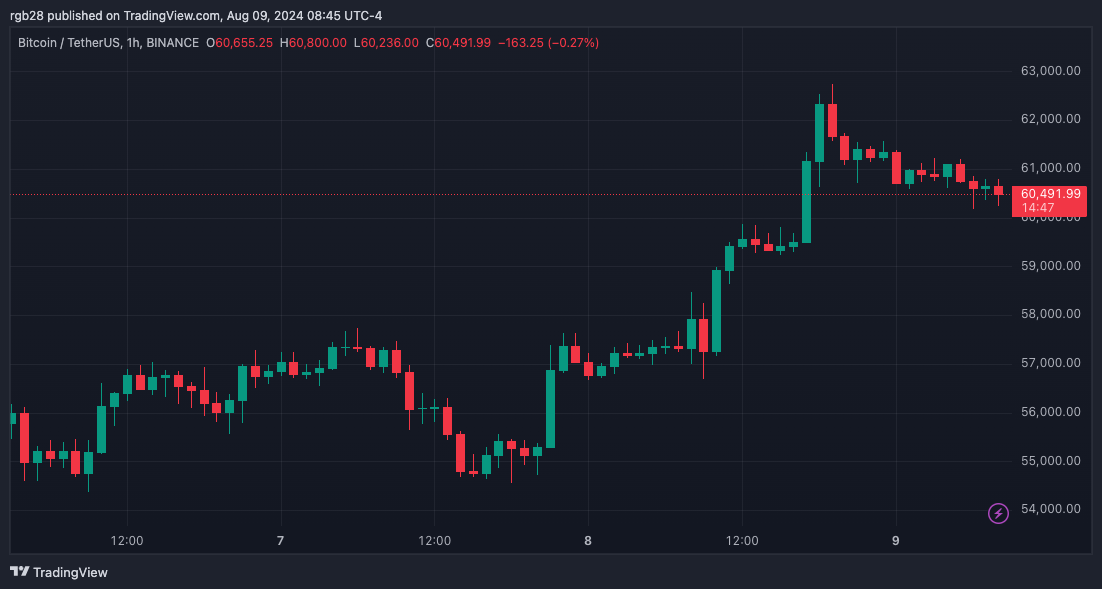Click the TradingView logo icon
This screenshot has width=1102, height=589.
click(19, 572)
